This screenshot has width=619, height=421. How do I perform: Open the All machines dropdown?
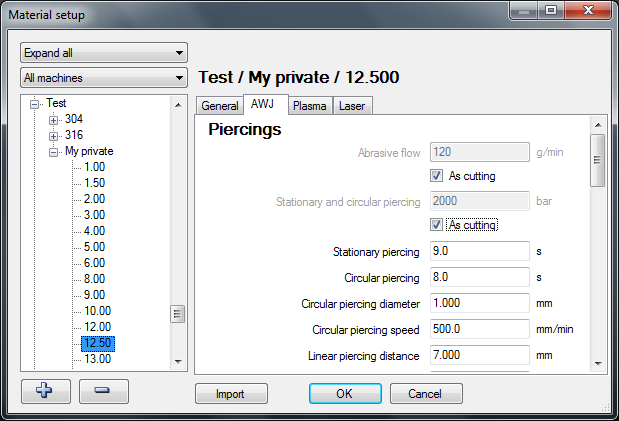[104, 78]
